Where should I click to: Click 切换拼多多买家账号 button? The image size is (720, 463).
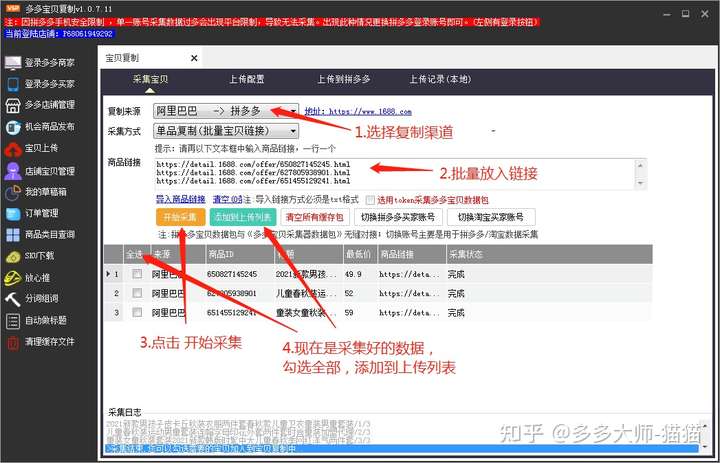coord(398,217)
